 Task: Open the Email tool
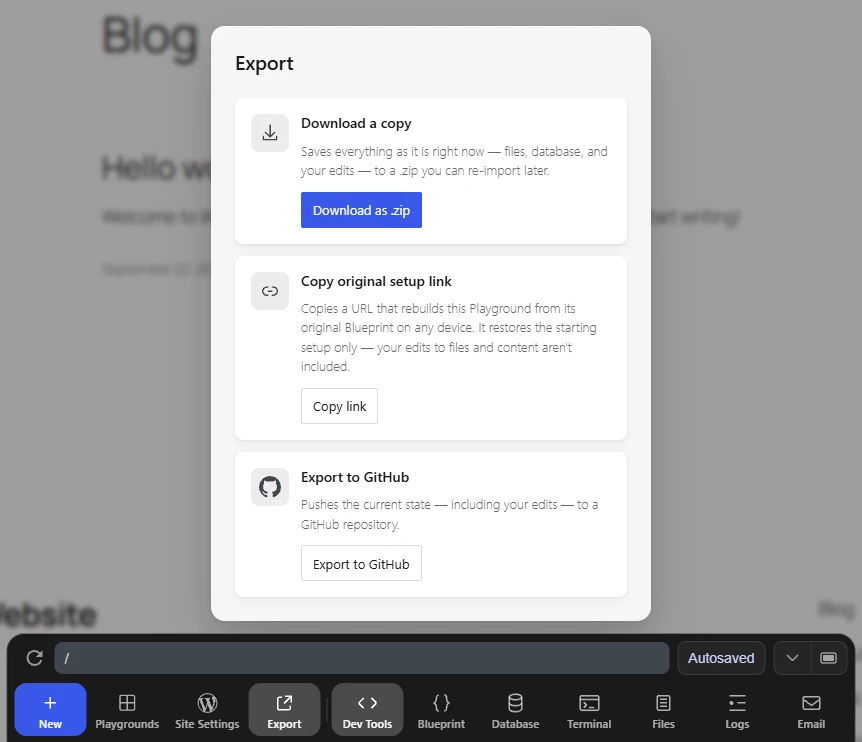[x=811, y=710]
